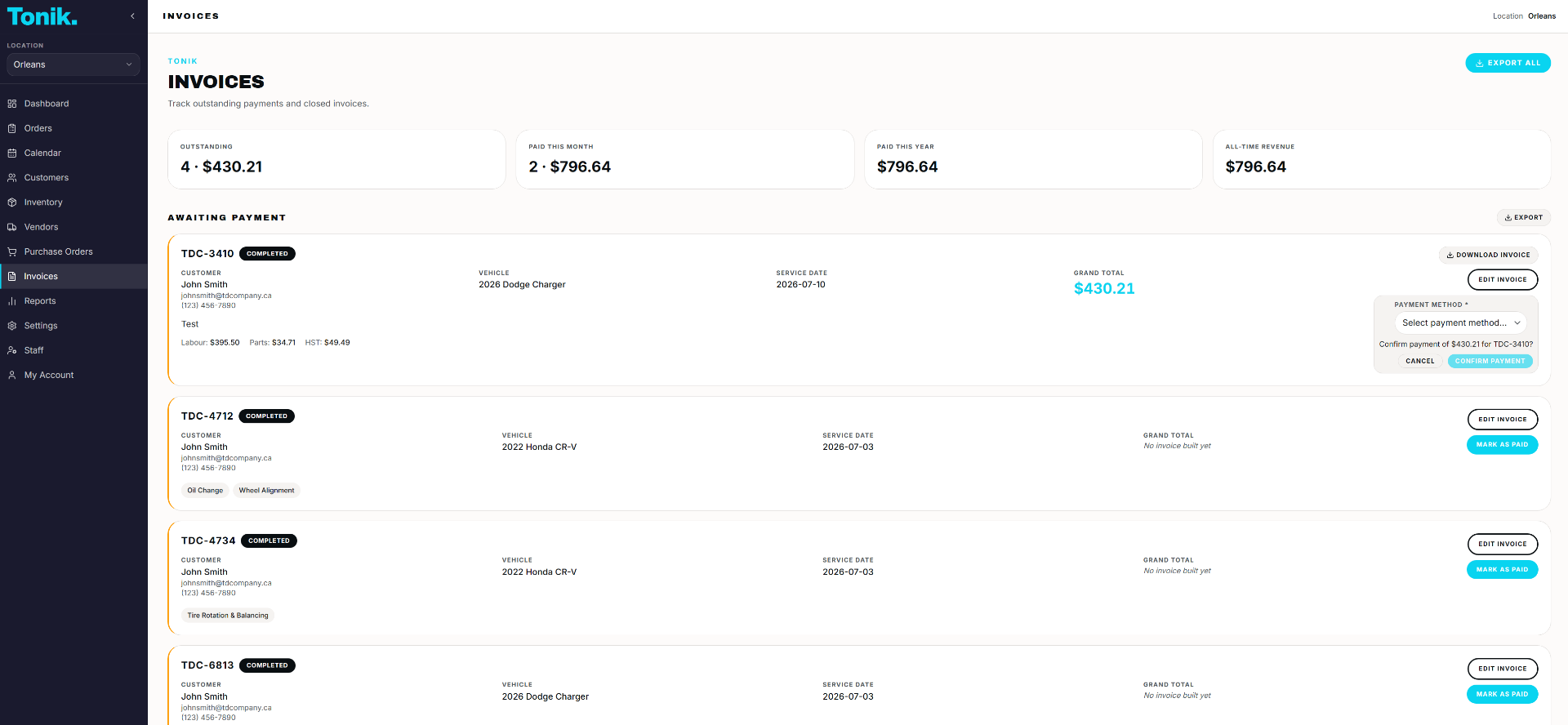Viewport: 1568px width, 725px height.
Task: Click the Tonik logo
Action: 42,16
